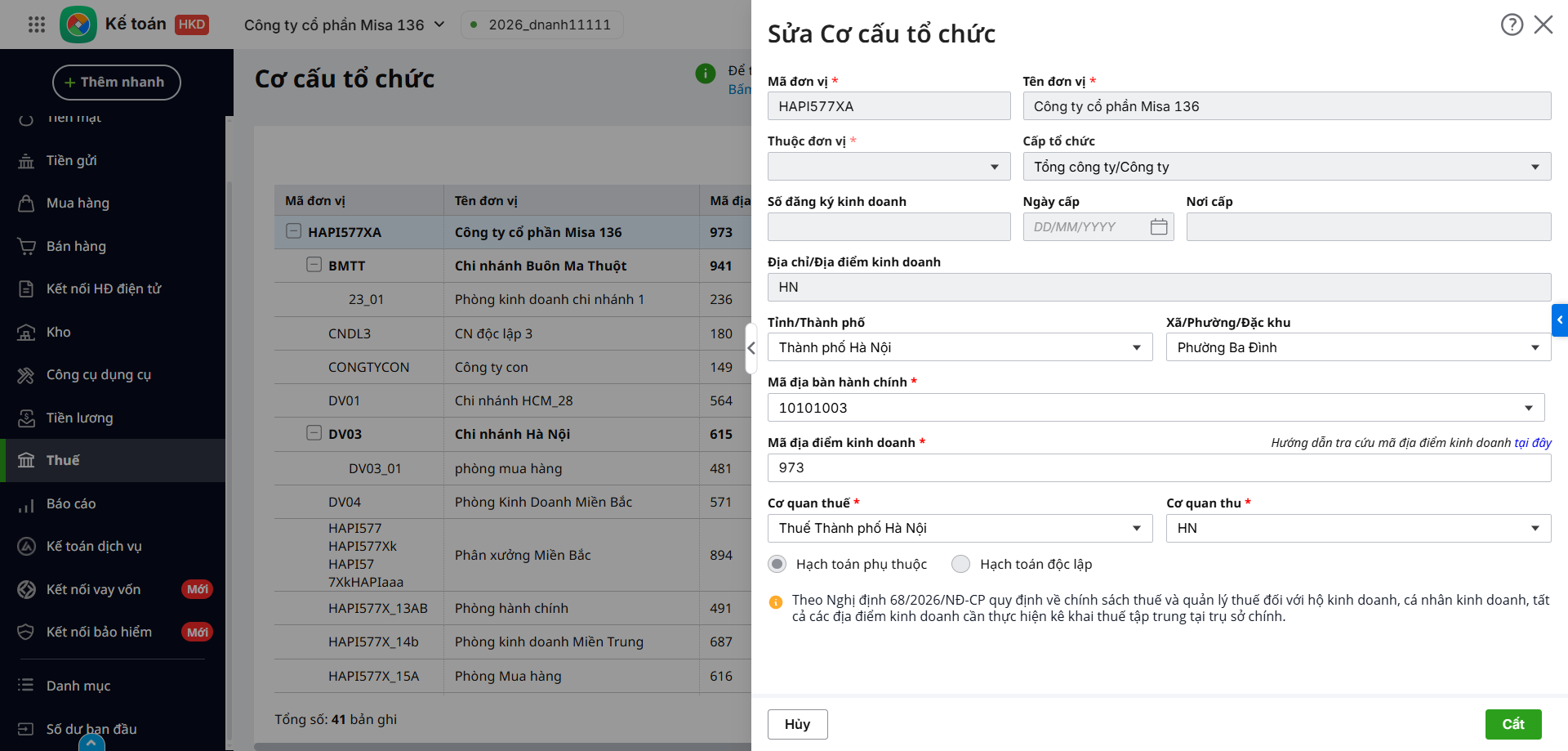Click the Hủy cancel button

(x=797, y=724)
